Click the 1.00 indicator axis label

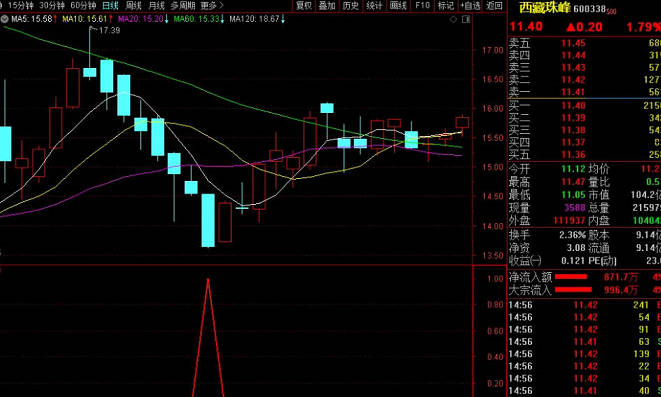click(x=495, y=279)
